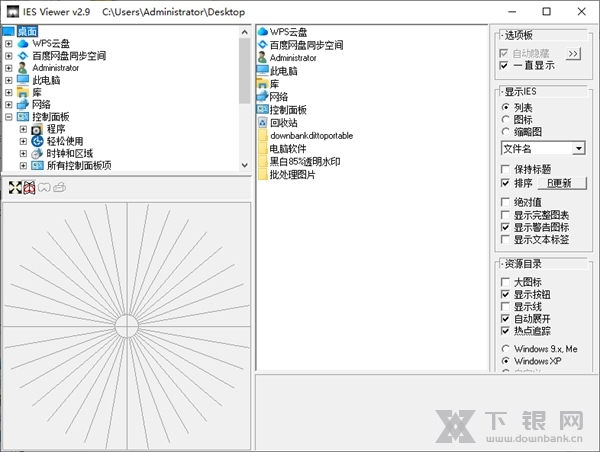The height and width of the screenshot is (452, 600).
Task: Click the R更新 refresh button
Action: [x=562, y=183]
